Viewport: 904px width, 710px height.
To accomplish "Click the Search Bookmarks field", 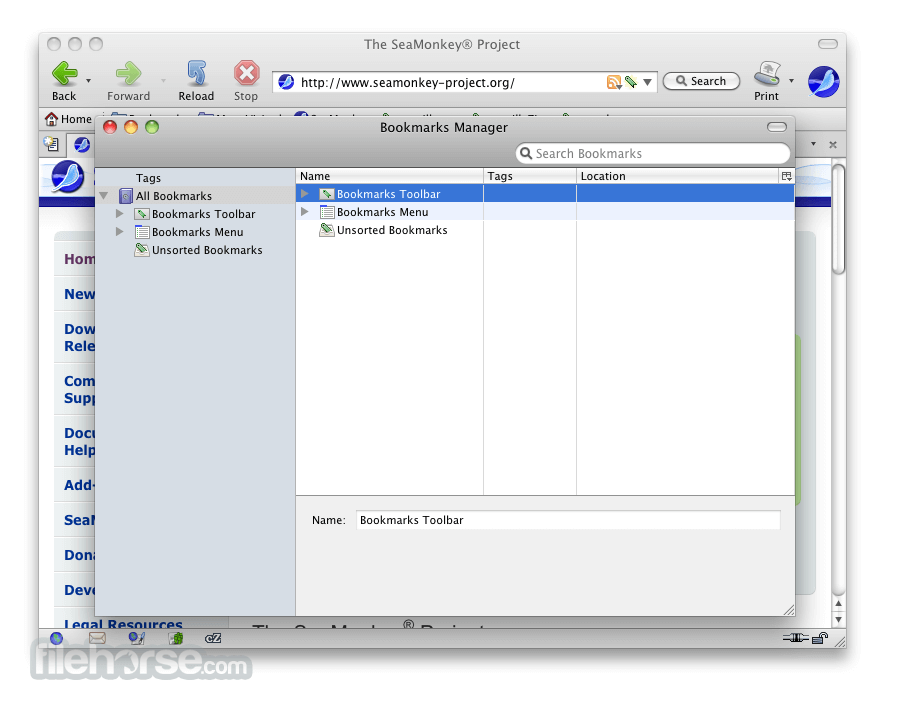I will 653,153.
